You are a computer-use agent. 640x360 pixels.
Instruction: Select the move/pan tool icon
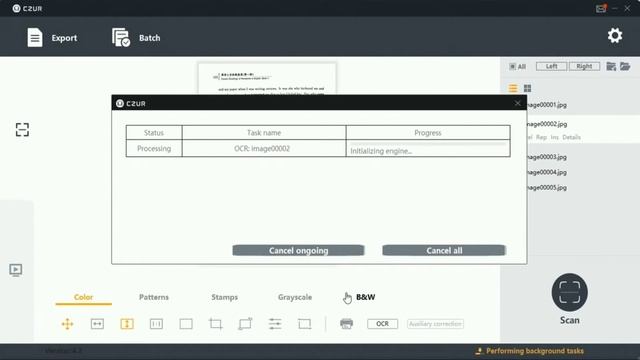click(67, 324)
